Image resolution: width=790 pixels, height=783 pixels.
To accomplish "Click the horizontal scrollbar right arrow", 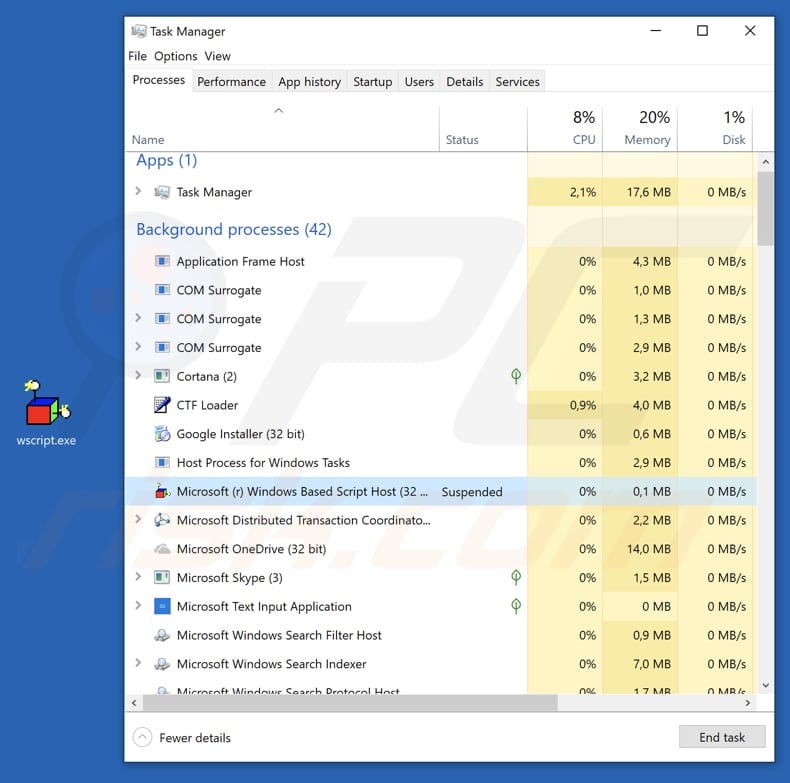I will (x=748, y=702).
